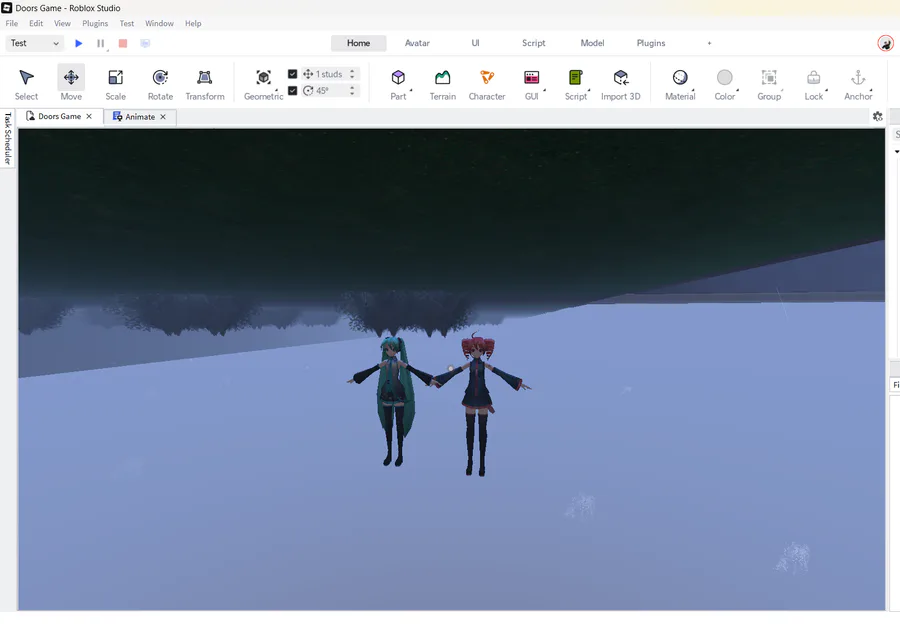Toggle the 45° rotation snapping checkbox
This screenshot has width=900, height=629.
[x=292, y=91]
